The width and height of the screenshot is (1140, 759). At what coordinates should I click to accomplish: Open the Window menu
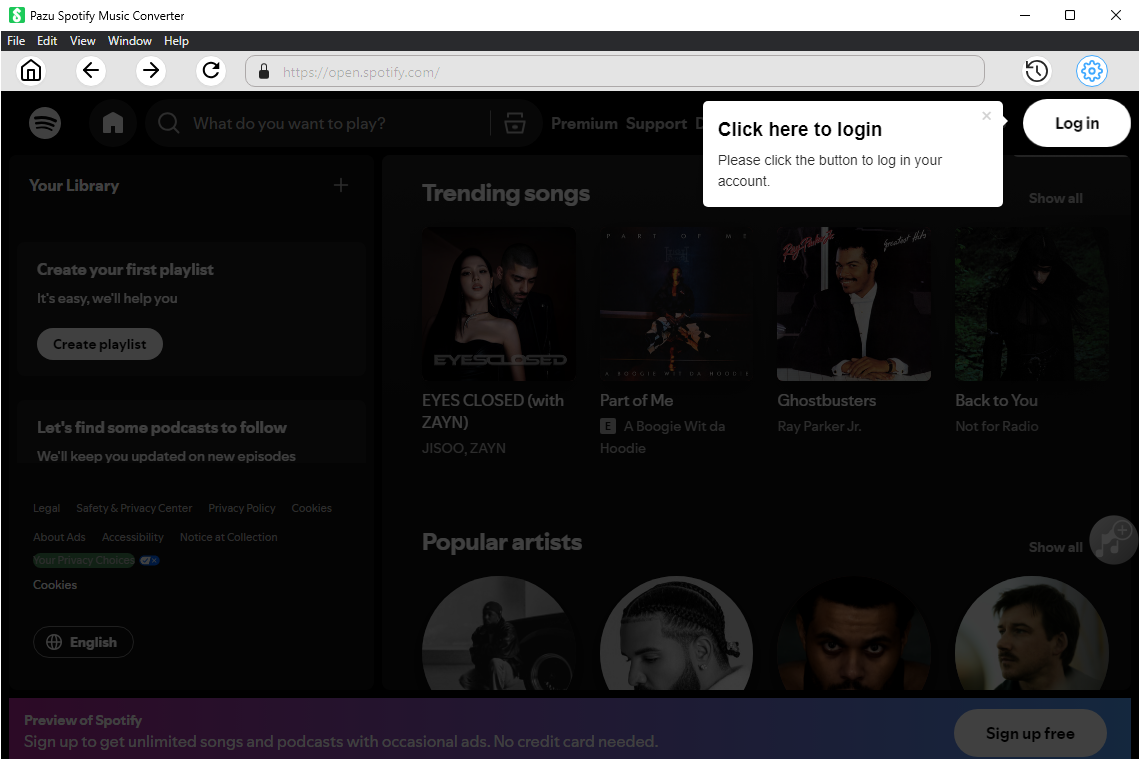[129, 41]
